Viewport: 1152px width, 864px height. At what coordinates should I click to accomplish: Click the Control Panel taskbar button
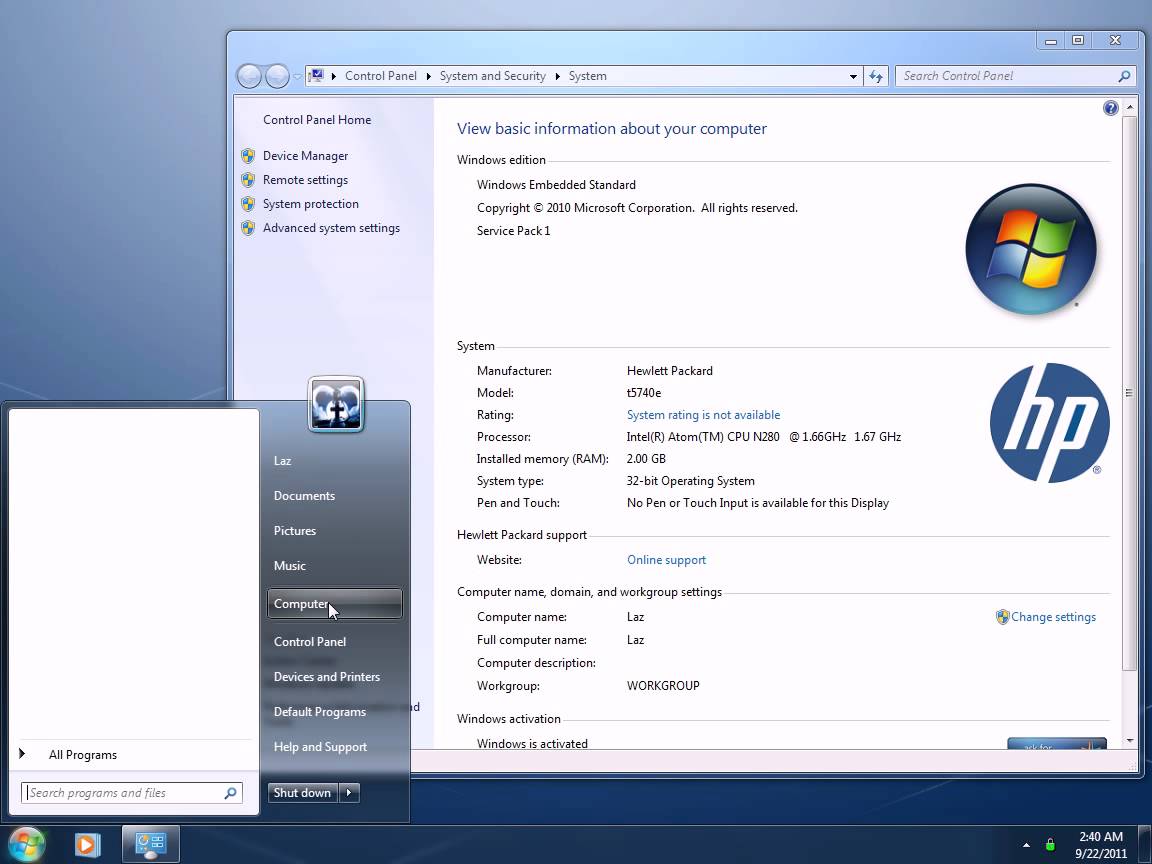[151, 844]
